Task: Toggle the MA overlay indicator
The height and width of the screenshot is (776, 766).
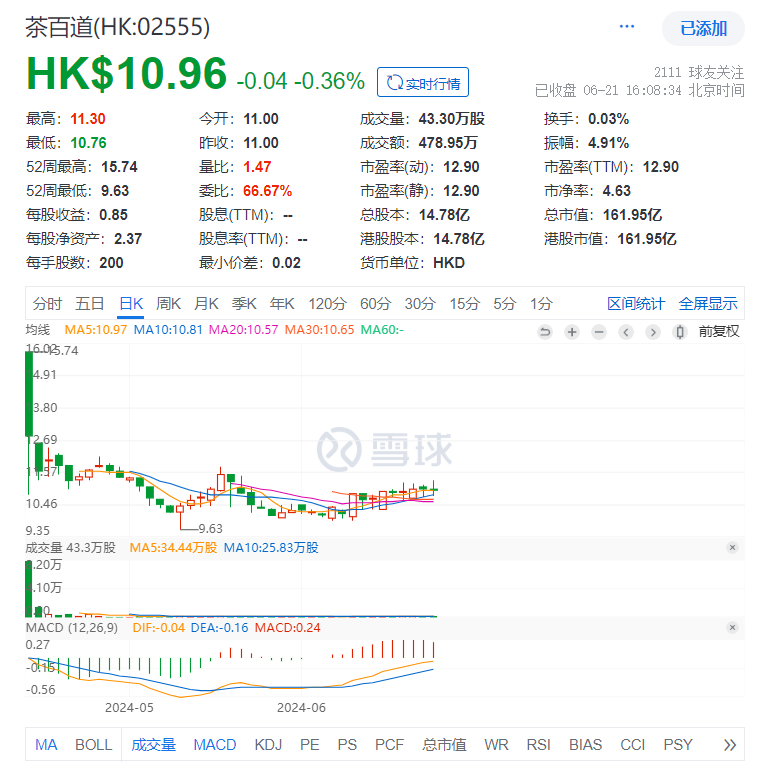Action: click(46, 745)
